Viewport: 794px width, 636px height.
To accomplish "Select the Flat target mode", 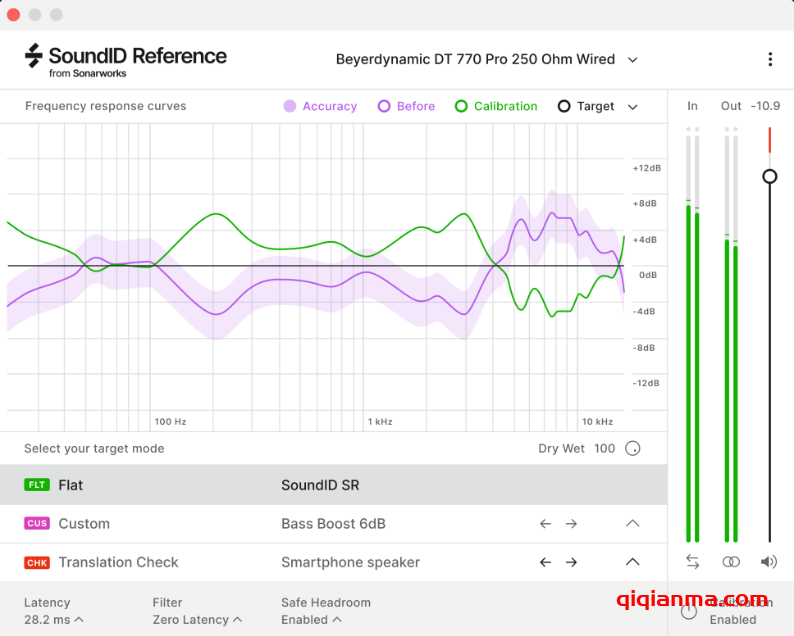I will (333, 485).
